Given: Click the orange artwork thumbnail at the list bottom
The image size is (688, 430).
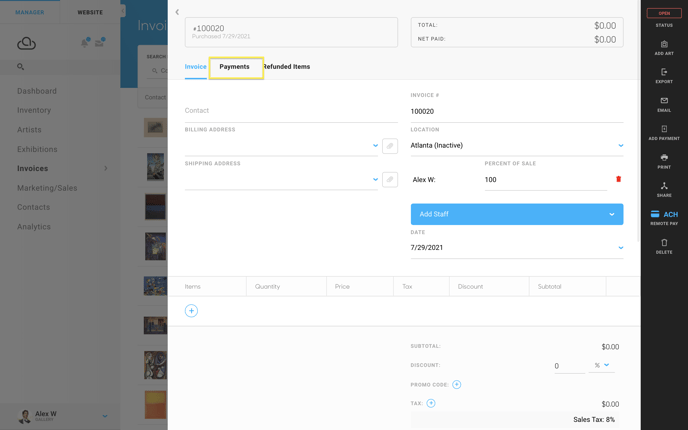Looking at the screenshot, I should 155,405.
